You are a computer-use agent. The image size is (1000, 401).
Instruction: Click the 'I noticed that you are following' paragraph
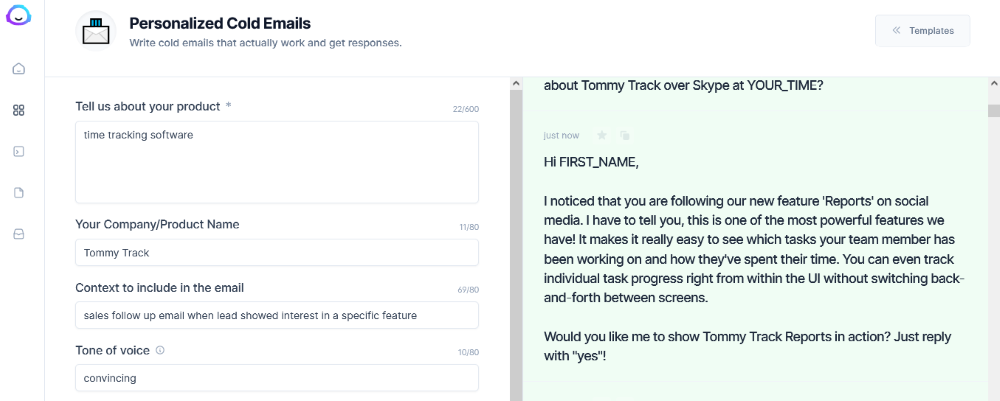pyautogui.click(x=754, y=250)
